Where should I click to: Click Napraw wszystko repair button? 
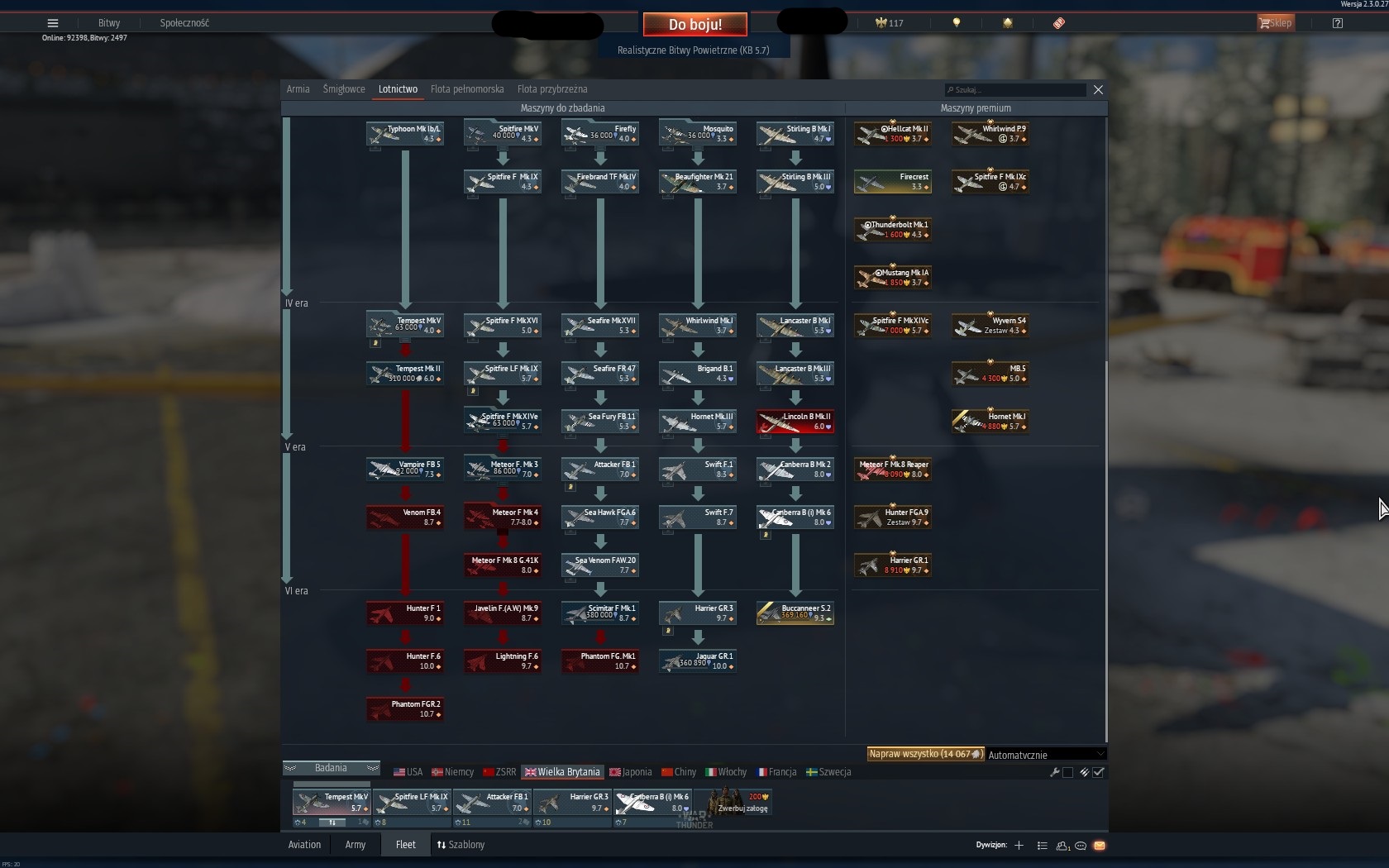[925, 754]
